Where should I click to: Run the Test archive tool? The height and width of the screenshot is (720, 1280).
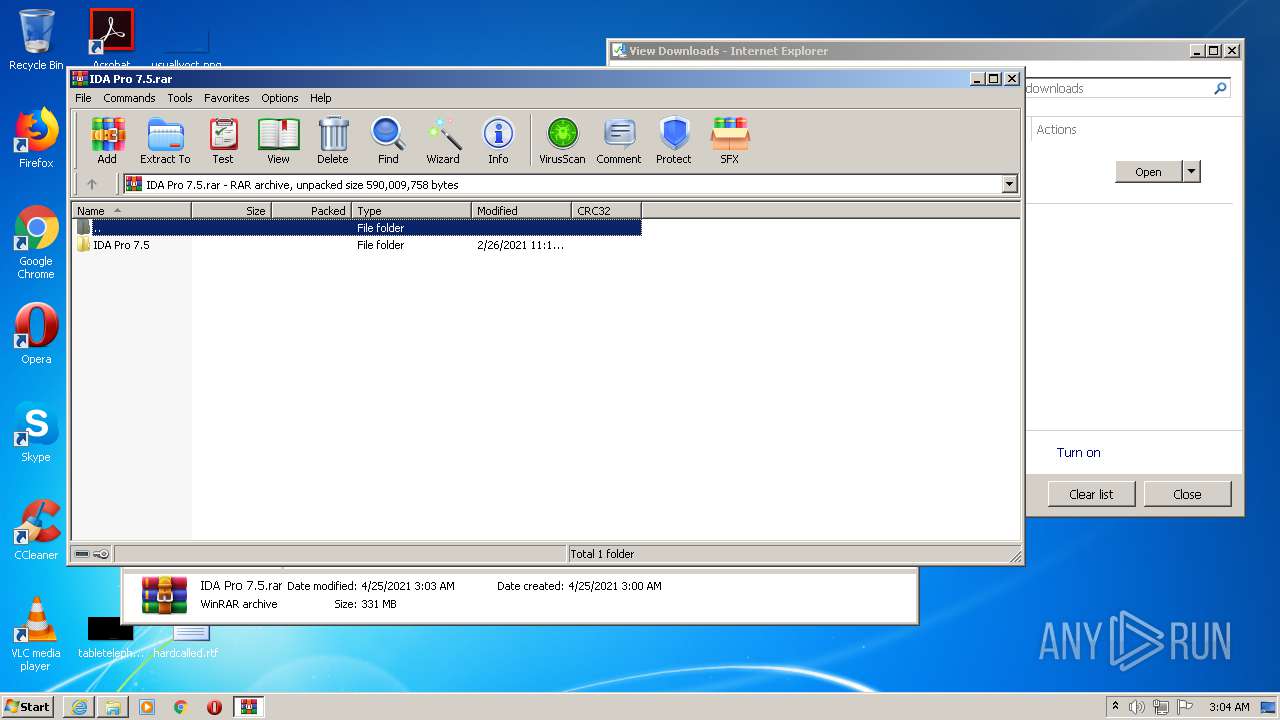[223, 140]
